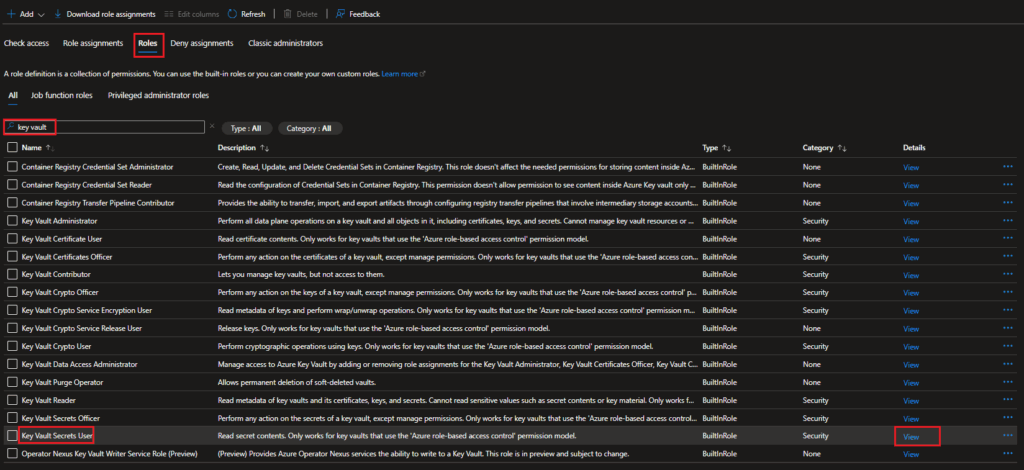Check the Key Vault Secrets User checkbox
This screenshot has width=1024, height=470.
click(x=12, y=435)
